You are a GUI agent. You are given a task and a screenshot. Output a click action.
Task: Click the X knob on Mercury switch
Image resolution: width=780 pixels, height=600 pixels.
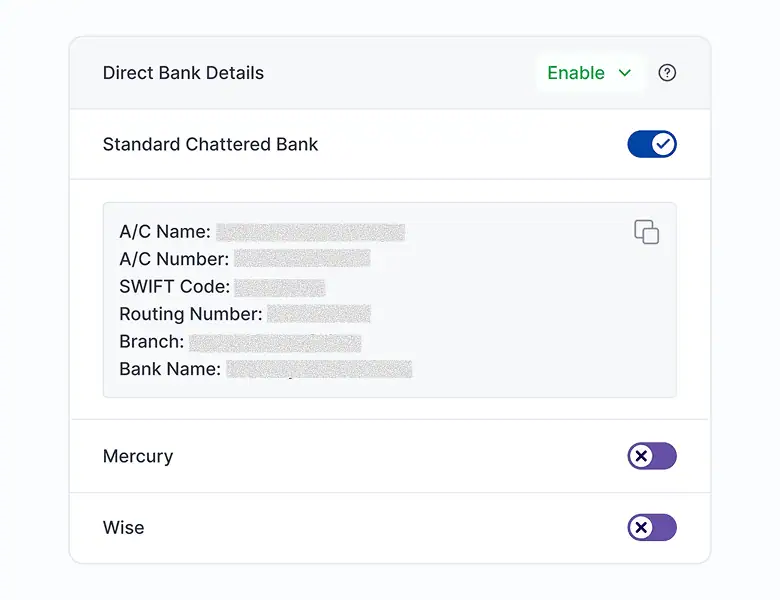point(642,456)
